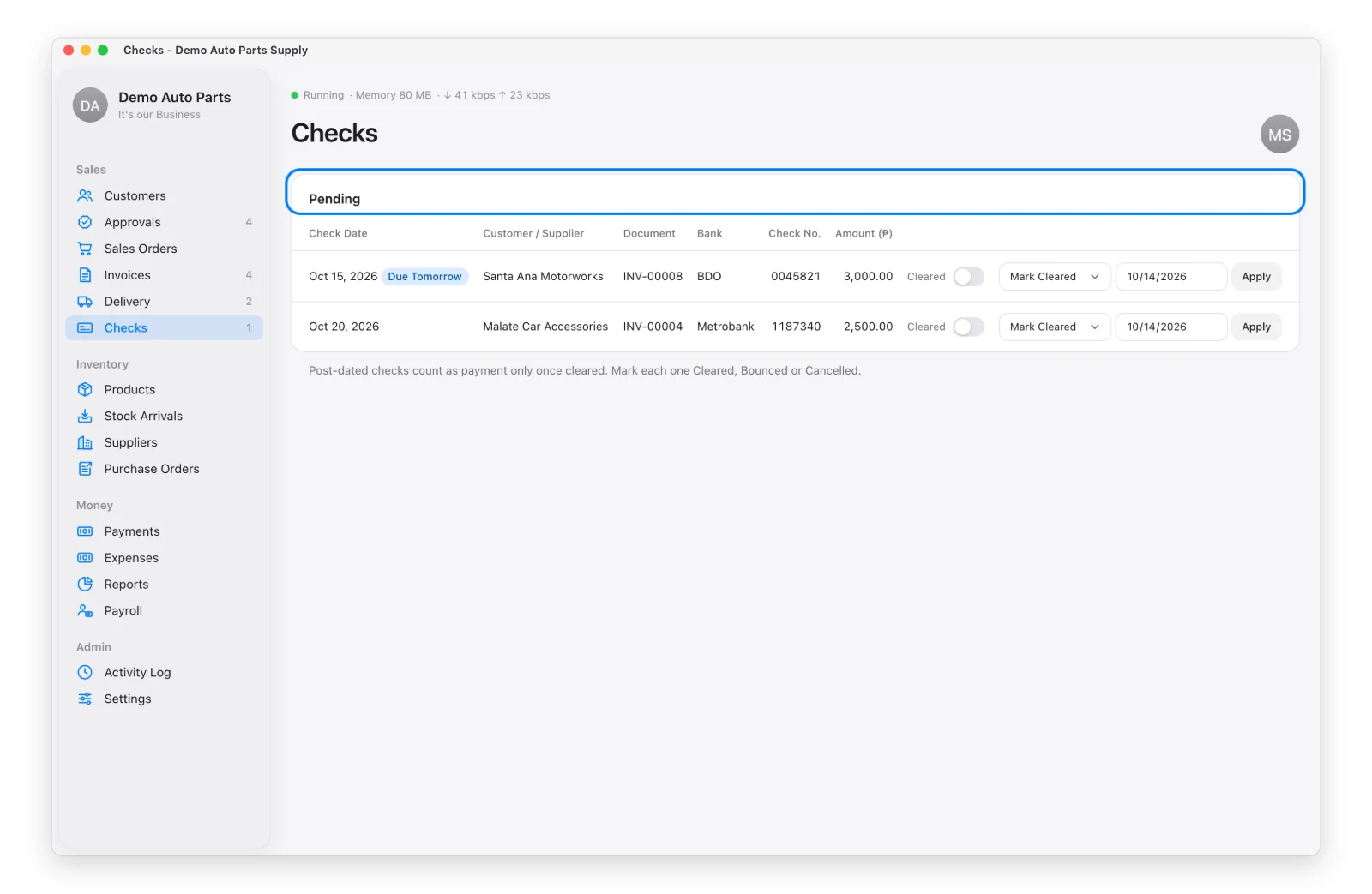Navigate to Purchase Orders

tap(164, 469)
